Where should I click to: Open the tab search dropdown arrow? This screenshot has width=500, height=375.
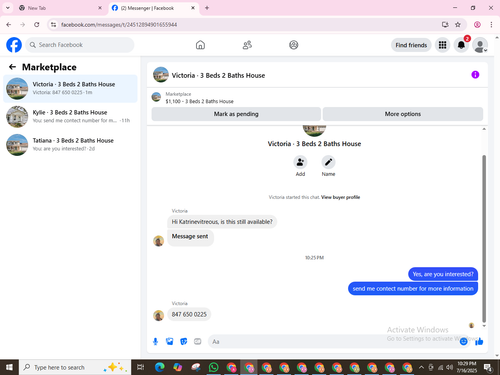click(x=8, y=8)
